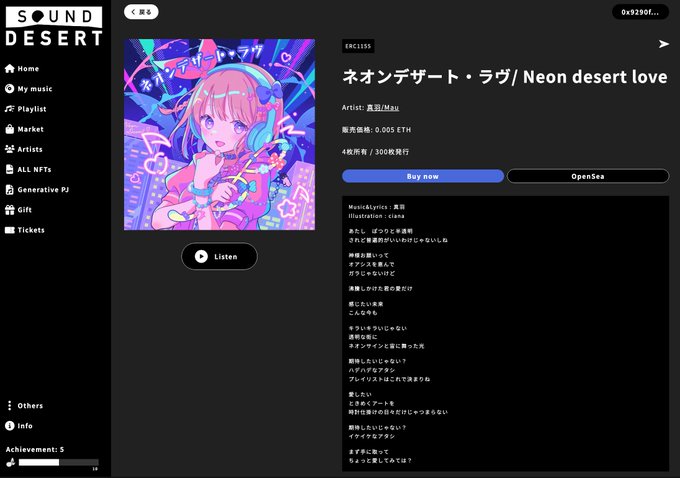Click the ERC1155 tag
This screenshot has height=478, width=680.
click(358, 46)
